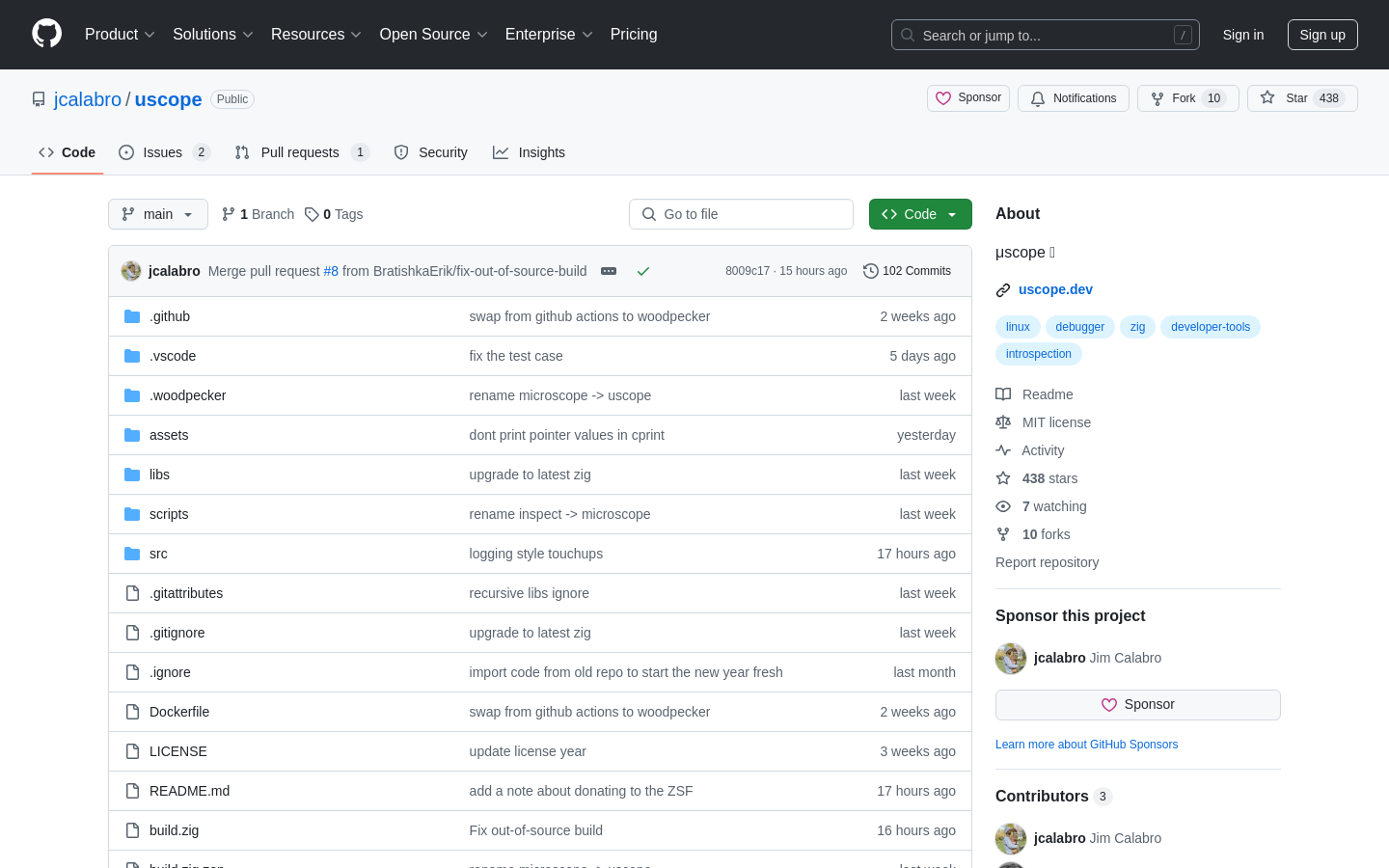1389x868 pixels.
Task: Click jcalabro avatar in latest commit bar
Action: [131, 271]
